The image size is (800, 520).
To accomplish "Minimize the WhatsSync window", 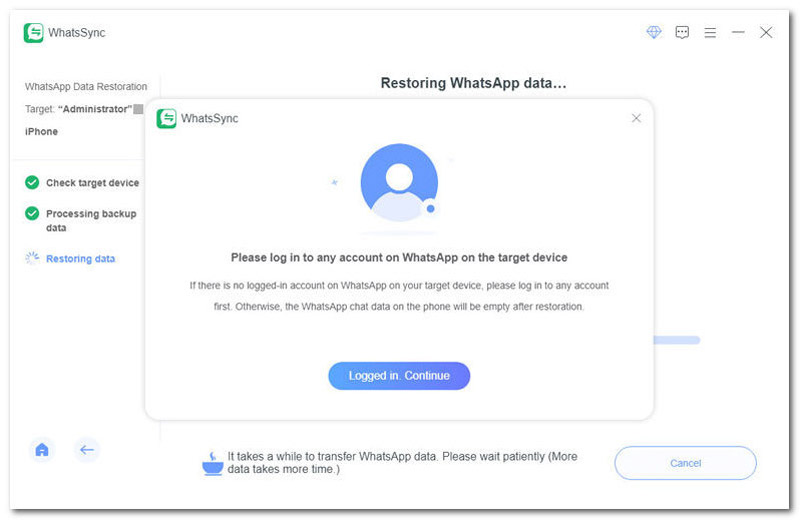I will pyautogui.click(x=738, y=33).
